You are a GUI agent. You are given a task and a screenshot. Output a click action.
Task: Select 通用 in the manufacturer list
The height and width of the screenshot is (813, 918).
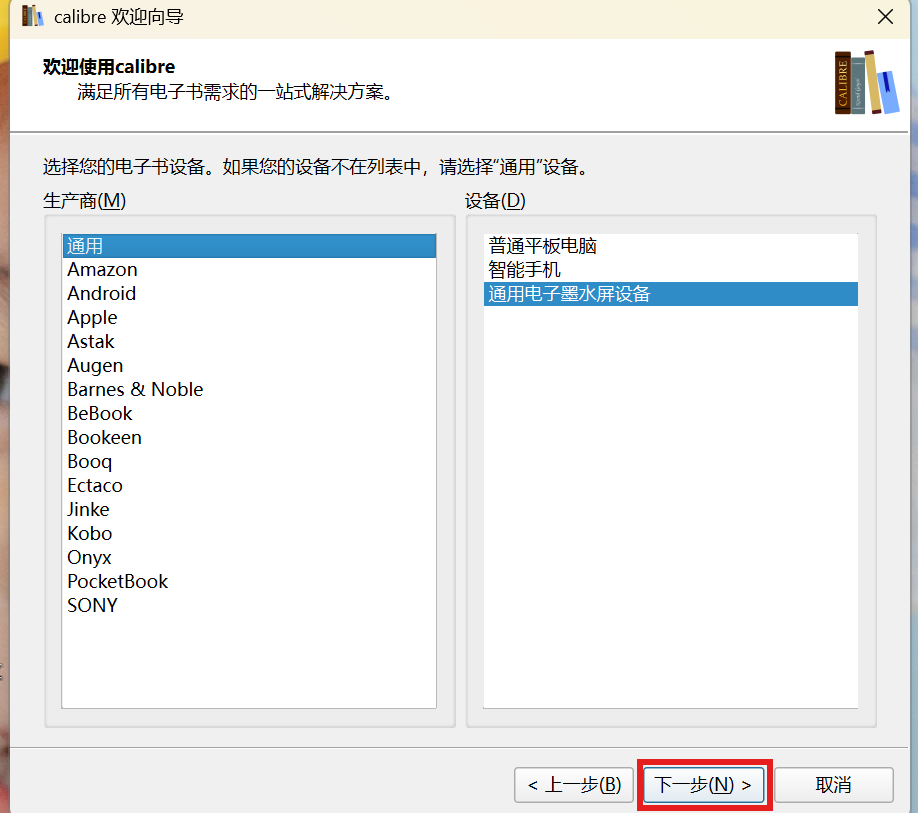click(249, 246)
